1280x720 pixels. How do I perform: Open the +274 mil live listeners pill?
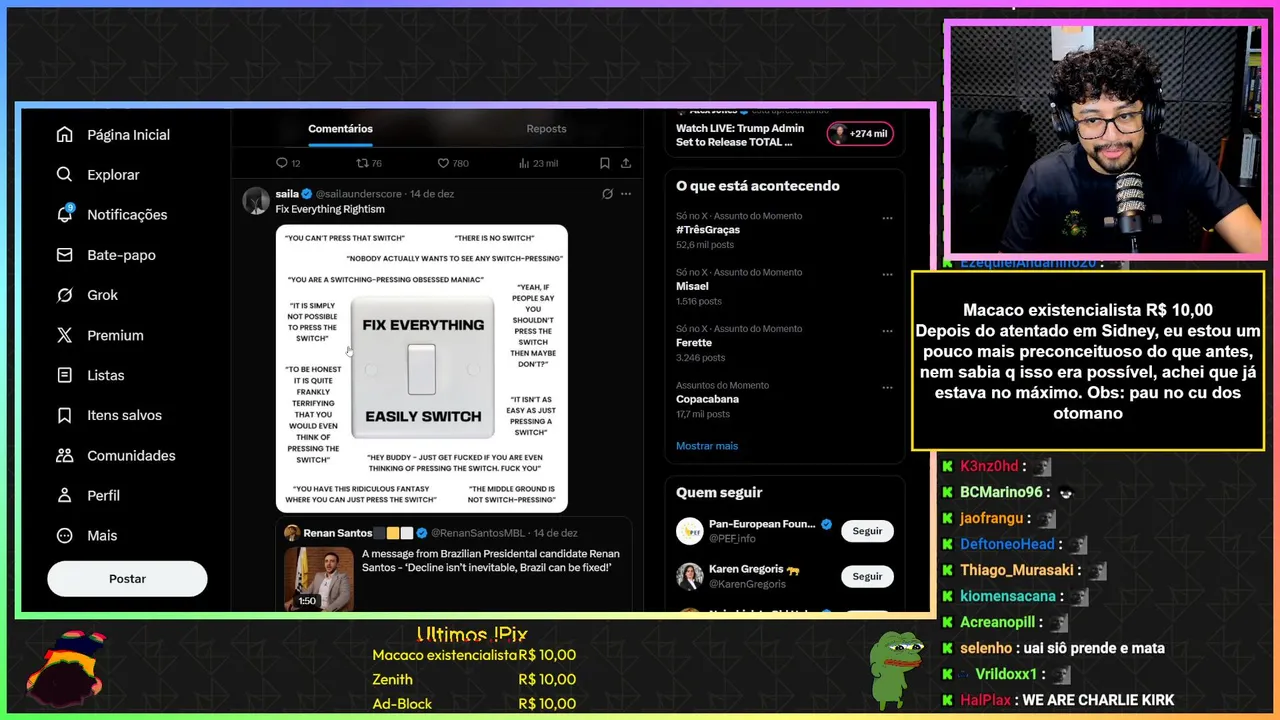pyautogui.click(x=860, y=134)
